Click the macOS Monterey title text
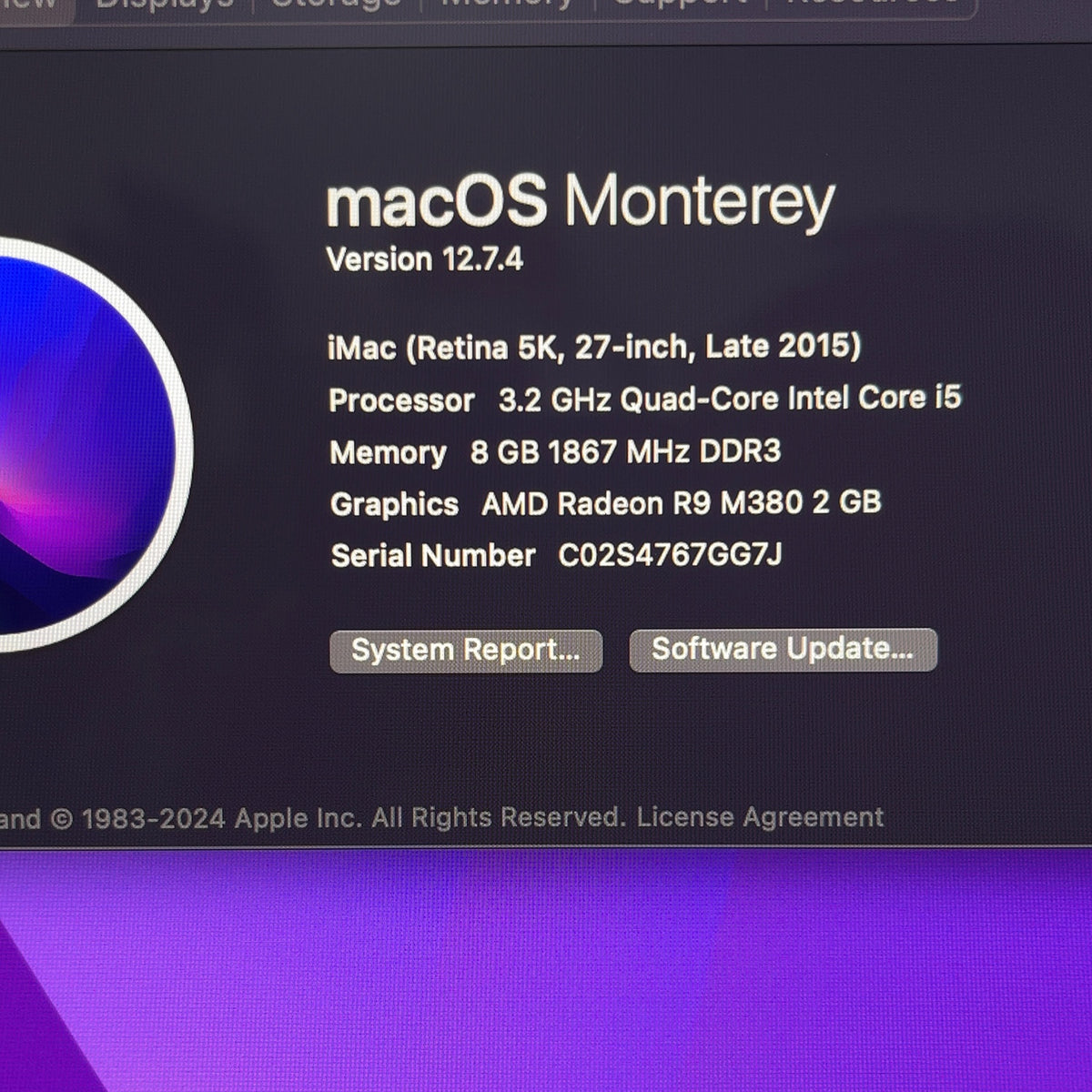1092x1092 pixels. (581, 204)
